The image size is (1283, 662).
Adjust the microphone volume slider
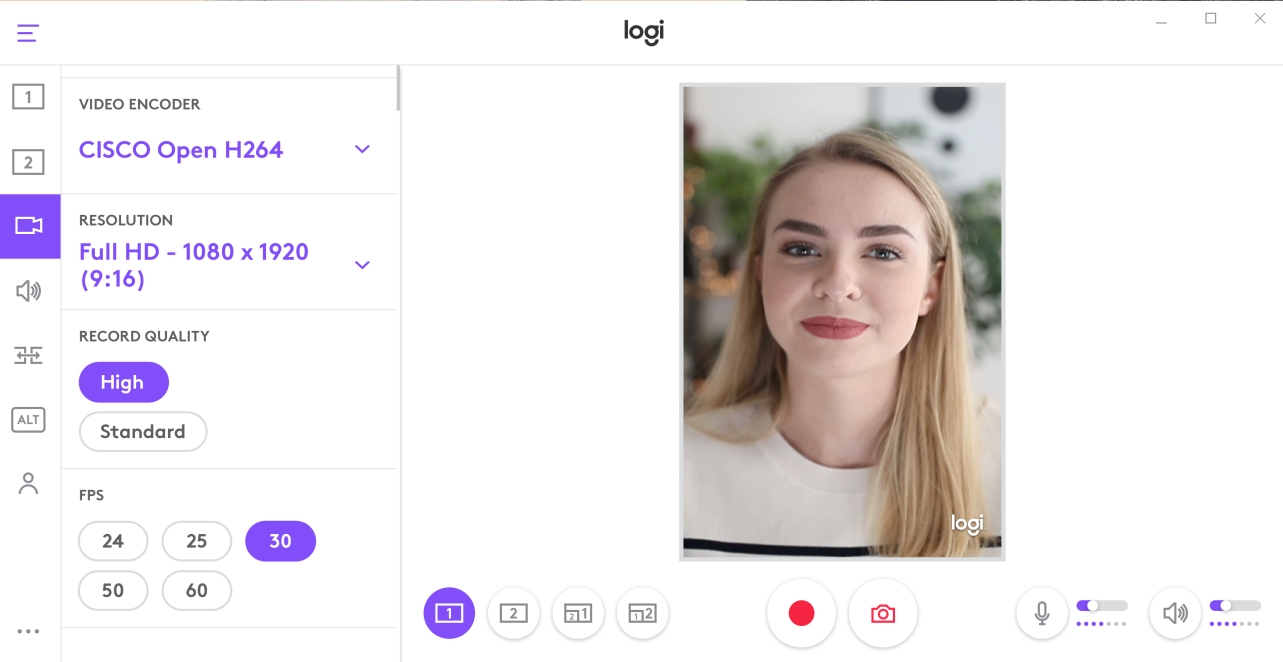click(x=1102, y=606)
